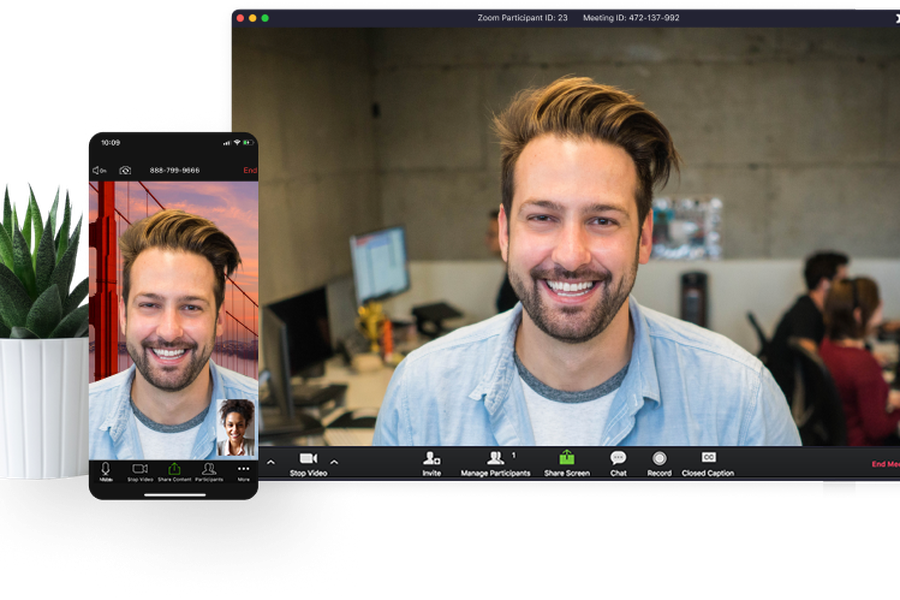
Task: Select the woman's self-view thumbnail on phone
Action: [x=235, y=428]
